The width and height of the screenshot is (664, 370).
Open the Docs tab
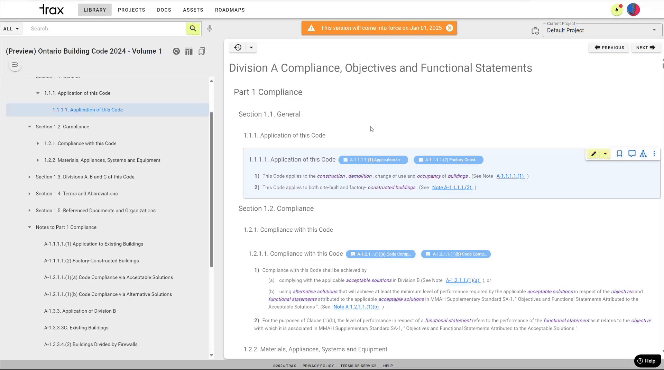pyautogui.click(x=164, y=10)
